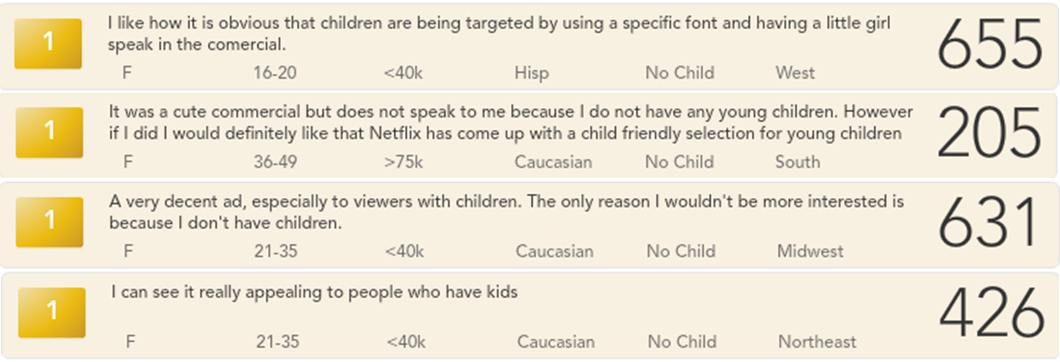Click the large number 631
This screenshot has width=1060, height=362.
988,223
